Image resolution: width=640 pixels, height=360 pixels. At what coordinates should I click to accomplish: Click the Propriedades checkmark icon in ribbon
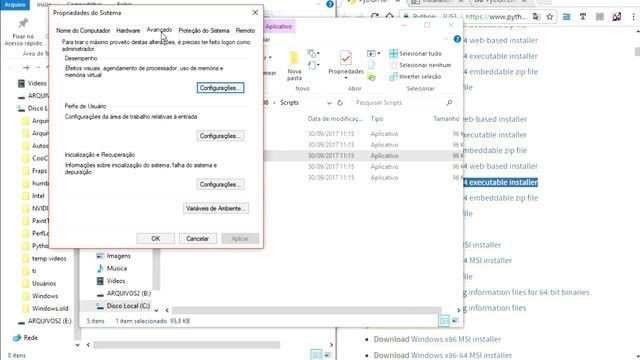coord(346,58)
